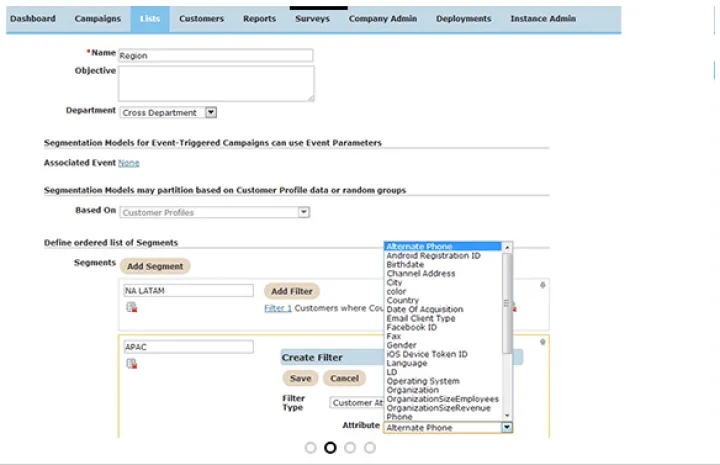Click the Attribute dropdown arrow
The image size is (720, 465).
coord(507,427)
